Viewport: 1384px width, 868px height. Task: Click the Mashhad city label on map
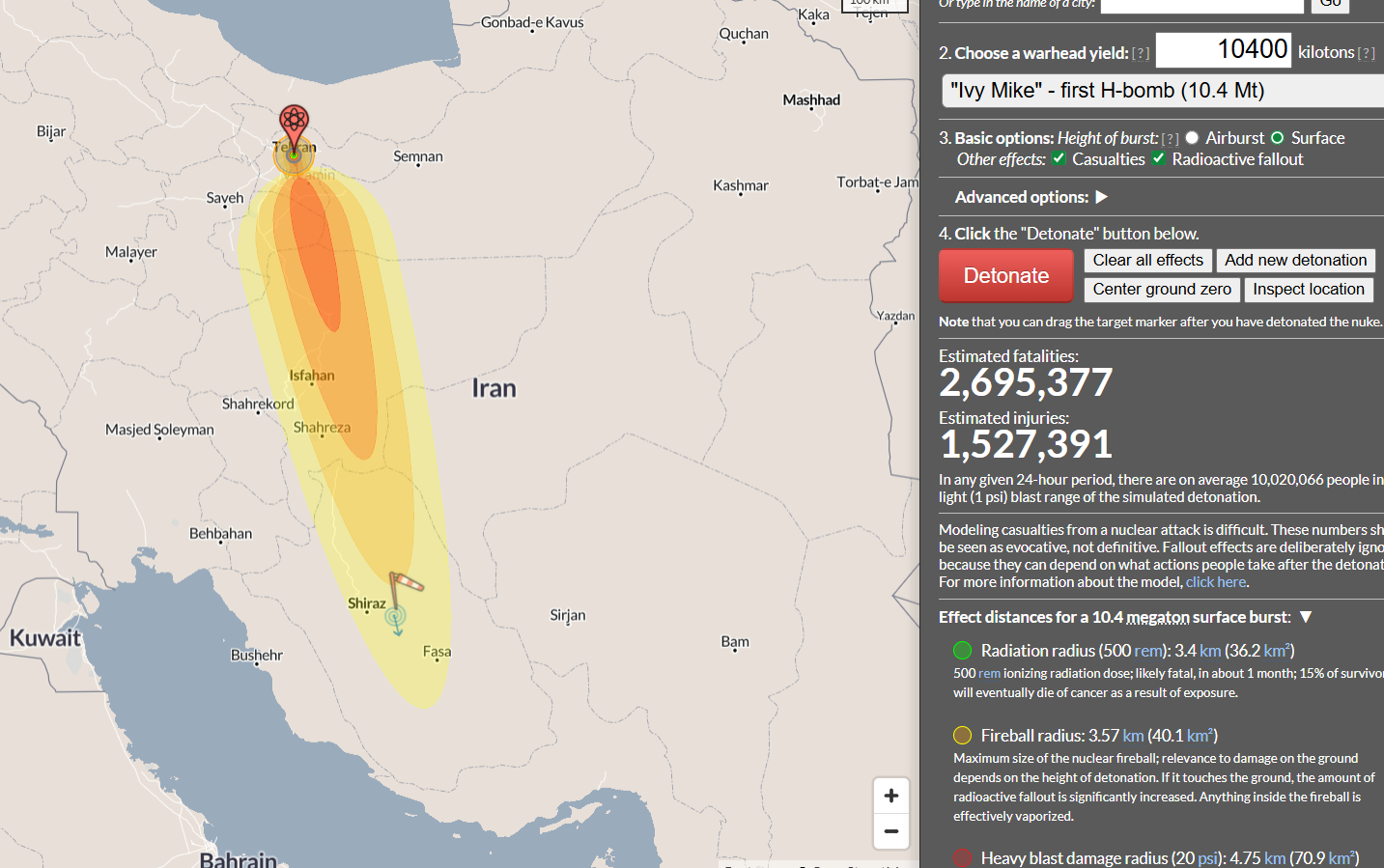pos(811,100)
